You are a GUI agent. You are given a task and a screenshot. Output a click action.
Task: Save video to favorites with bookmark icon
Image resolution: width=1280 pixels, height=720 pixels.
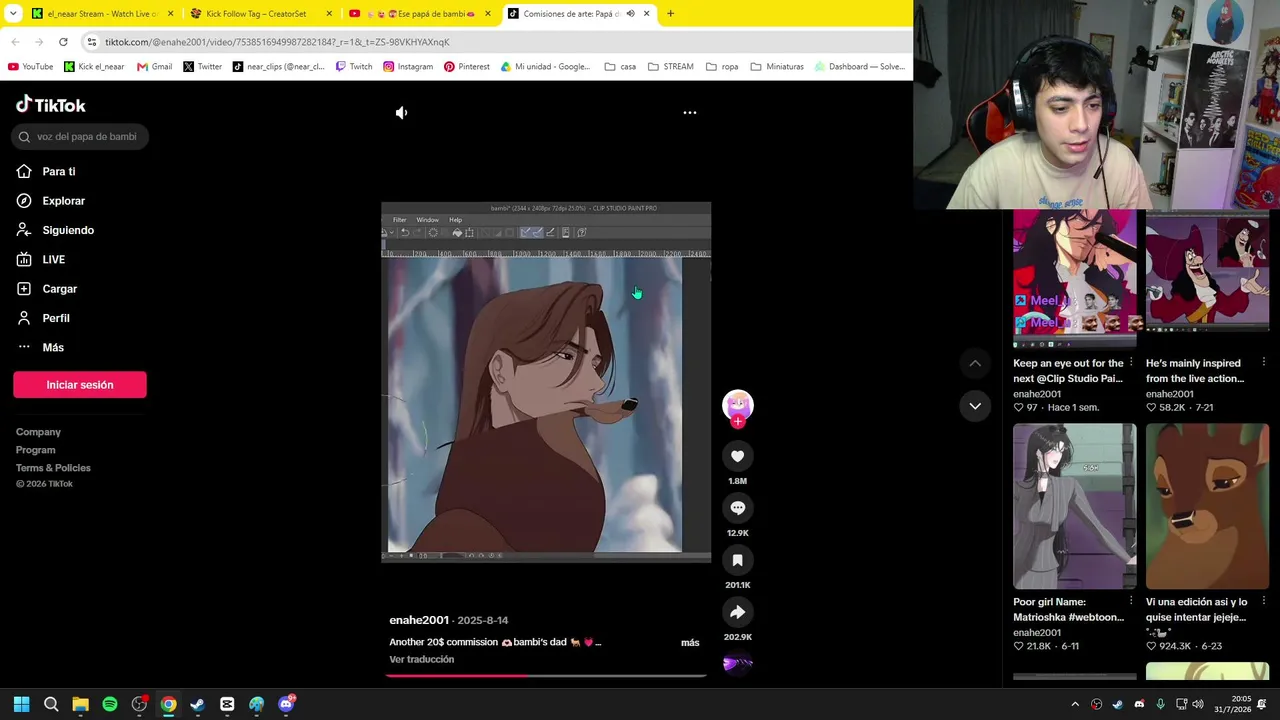[738, 560]
